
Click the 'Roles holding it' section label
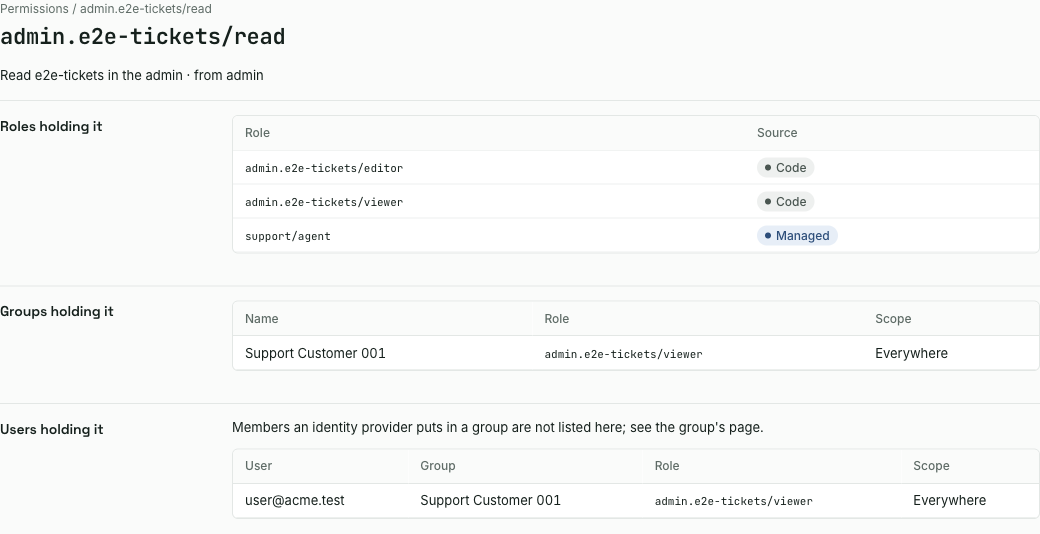tap(51, 126)
